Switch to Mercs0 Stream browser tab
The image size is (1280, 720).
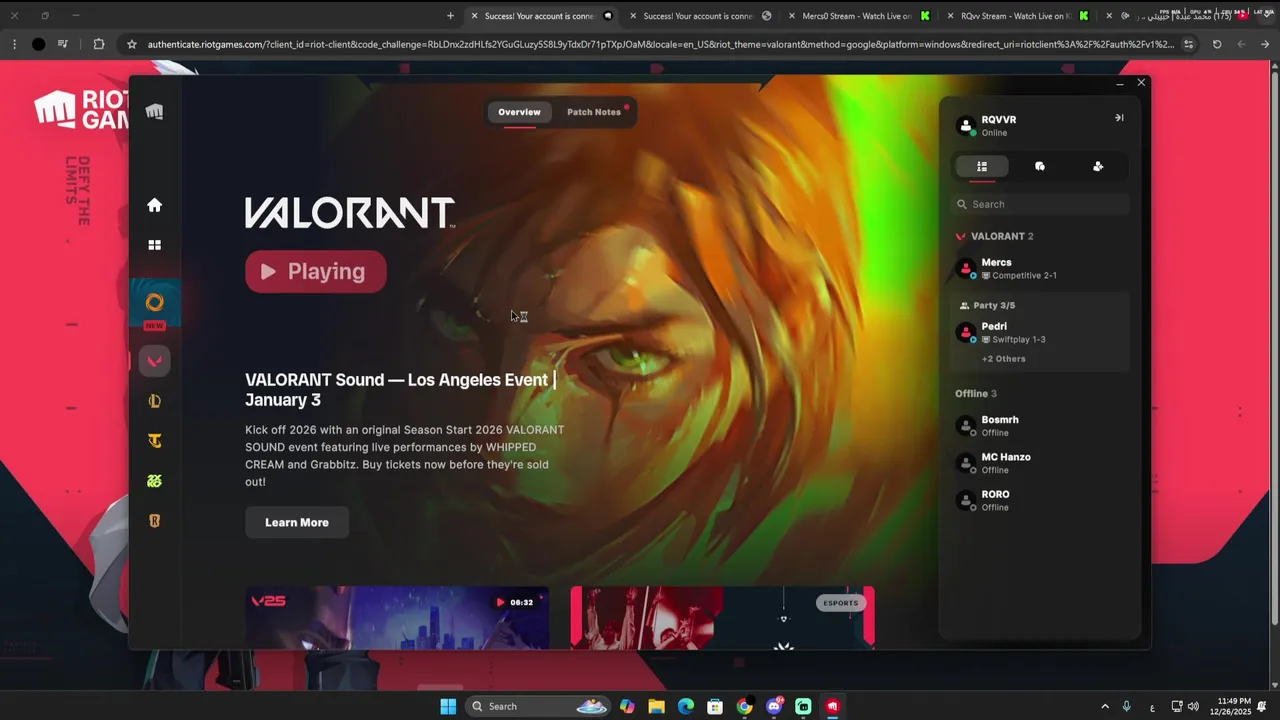856,16
